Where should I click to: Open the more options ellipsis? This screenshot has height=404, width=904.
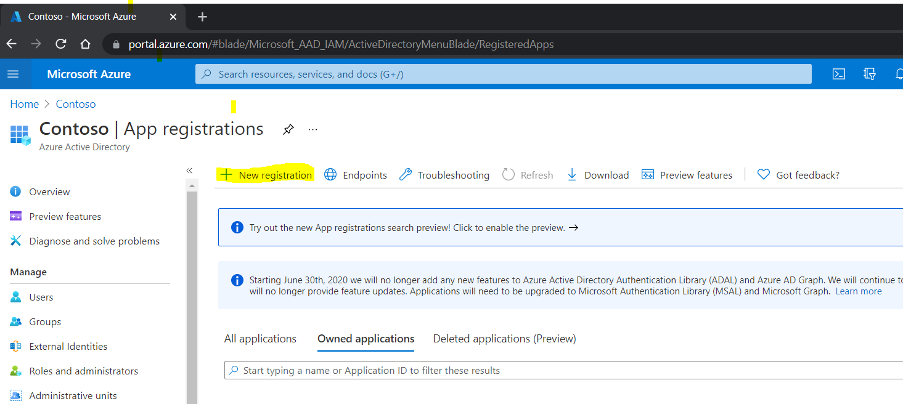pos(313,130)
